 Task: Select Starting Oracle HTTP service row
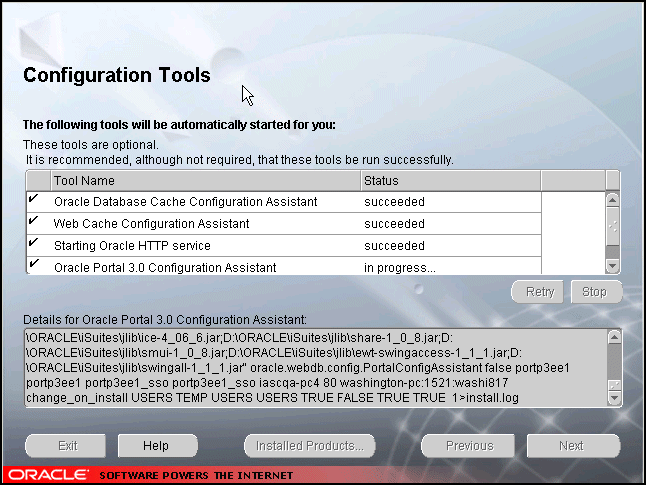(284, 246)
